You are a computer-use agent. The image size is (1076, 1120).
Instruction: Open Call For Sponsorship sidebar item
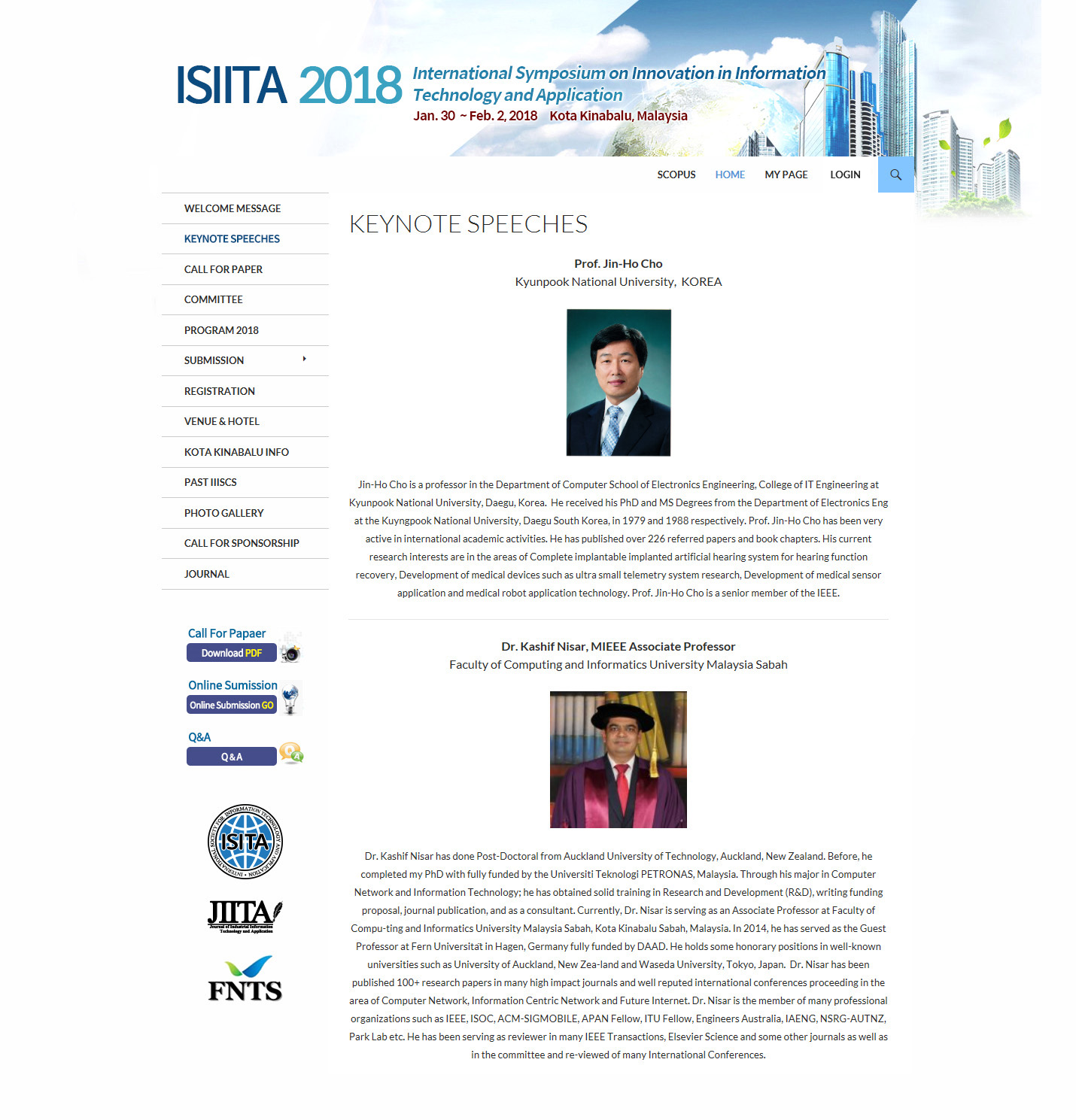[245, 543]
